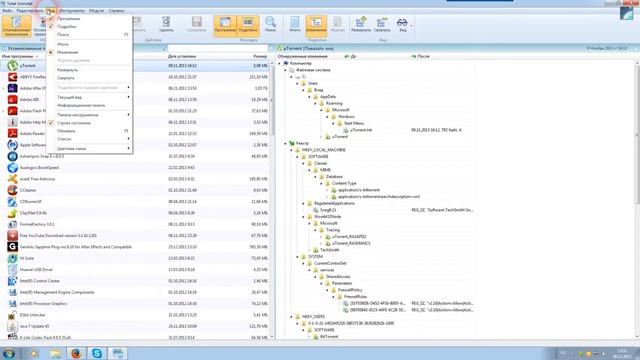The image size is (640, 360).
Task: Click the Удалить (Uninstall) toolbar icon
Action: point(166,24)
